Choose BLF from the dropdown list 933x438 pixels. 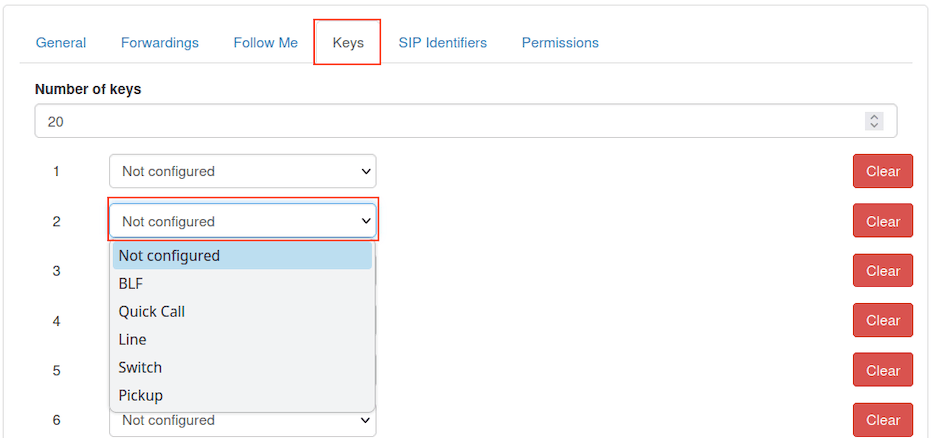(x=131, y=284)
